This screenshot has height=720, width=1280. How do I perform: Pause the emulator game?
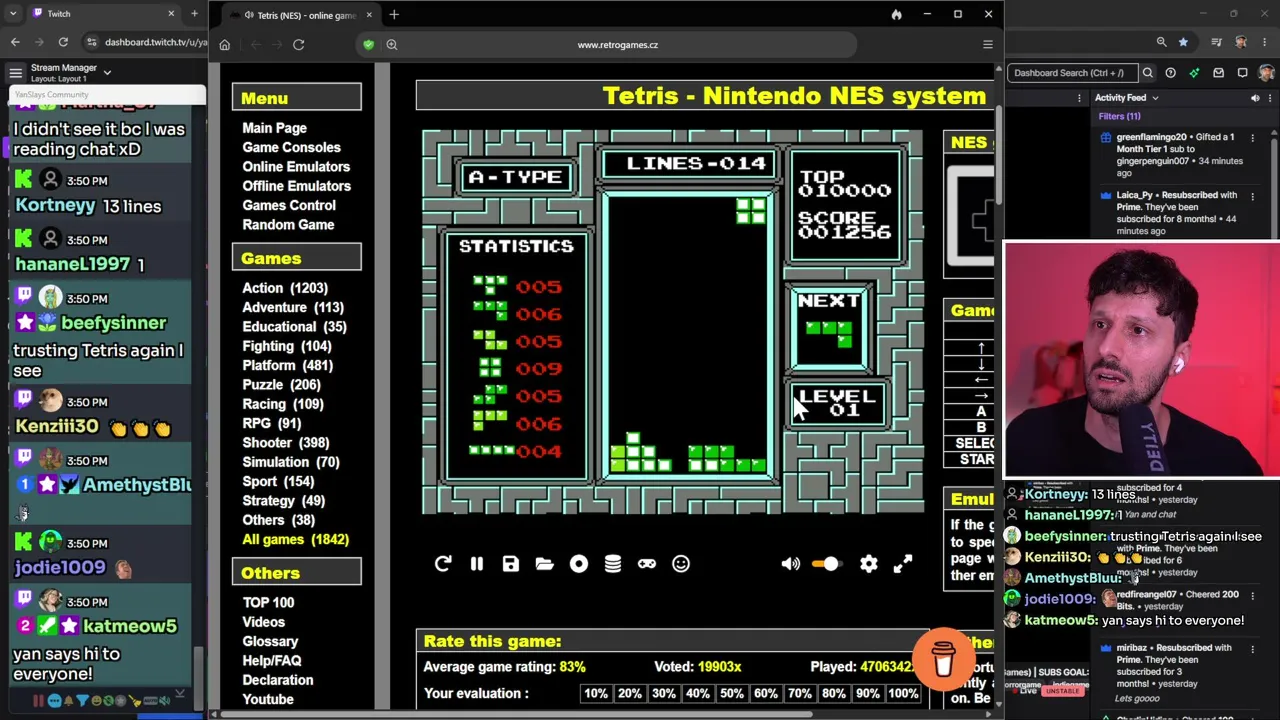point(477,564)
